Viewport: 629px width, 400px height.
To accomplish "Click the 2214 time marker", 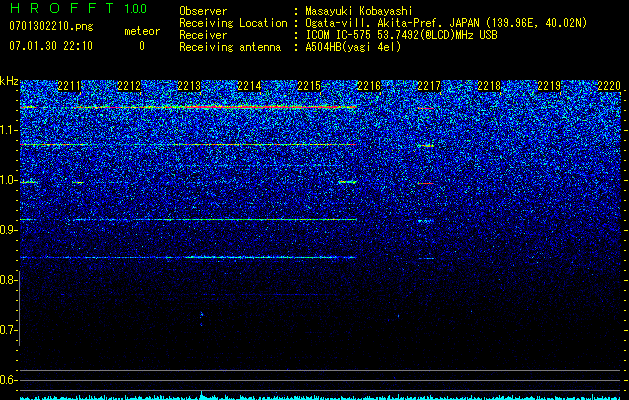I will (x=249, y=86).
